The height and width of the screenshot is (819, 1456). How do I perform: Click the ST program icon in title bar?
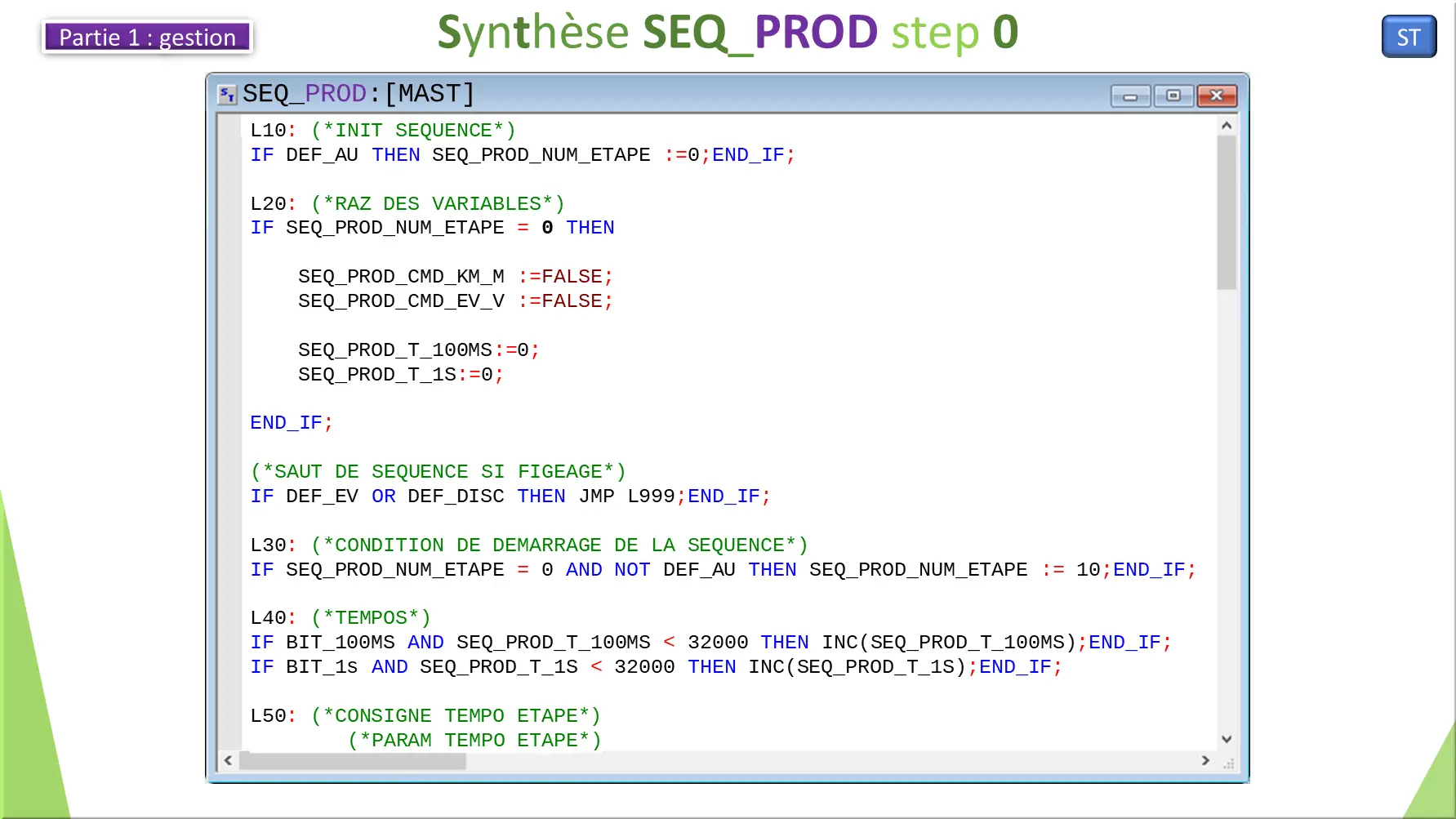tap(227, 94)
